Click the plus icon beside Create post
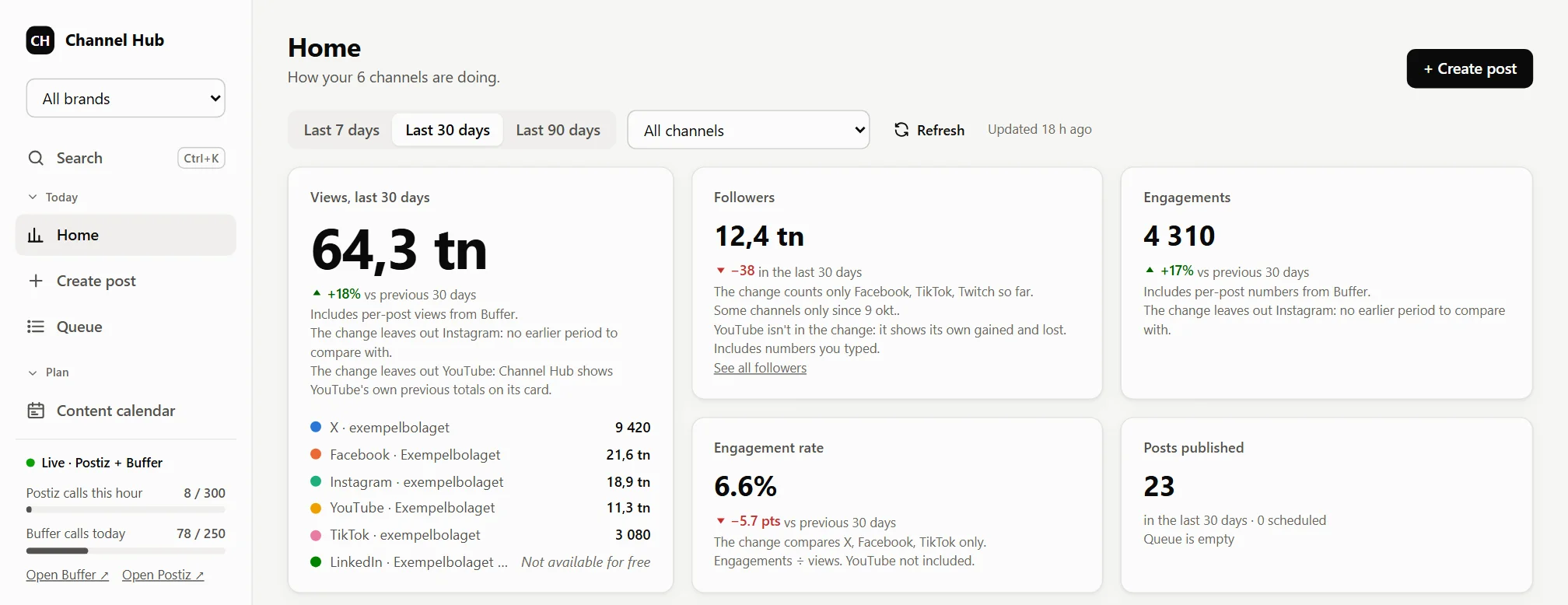1568x605 pixels. 36,281
